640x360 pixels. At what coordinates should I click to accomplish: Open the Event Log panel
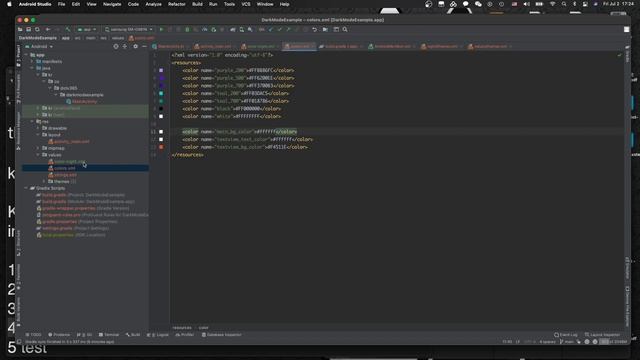pos(566,335)
